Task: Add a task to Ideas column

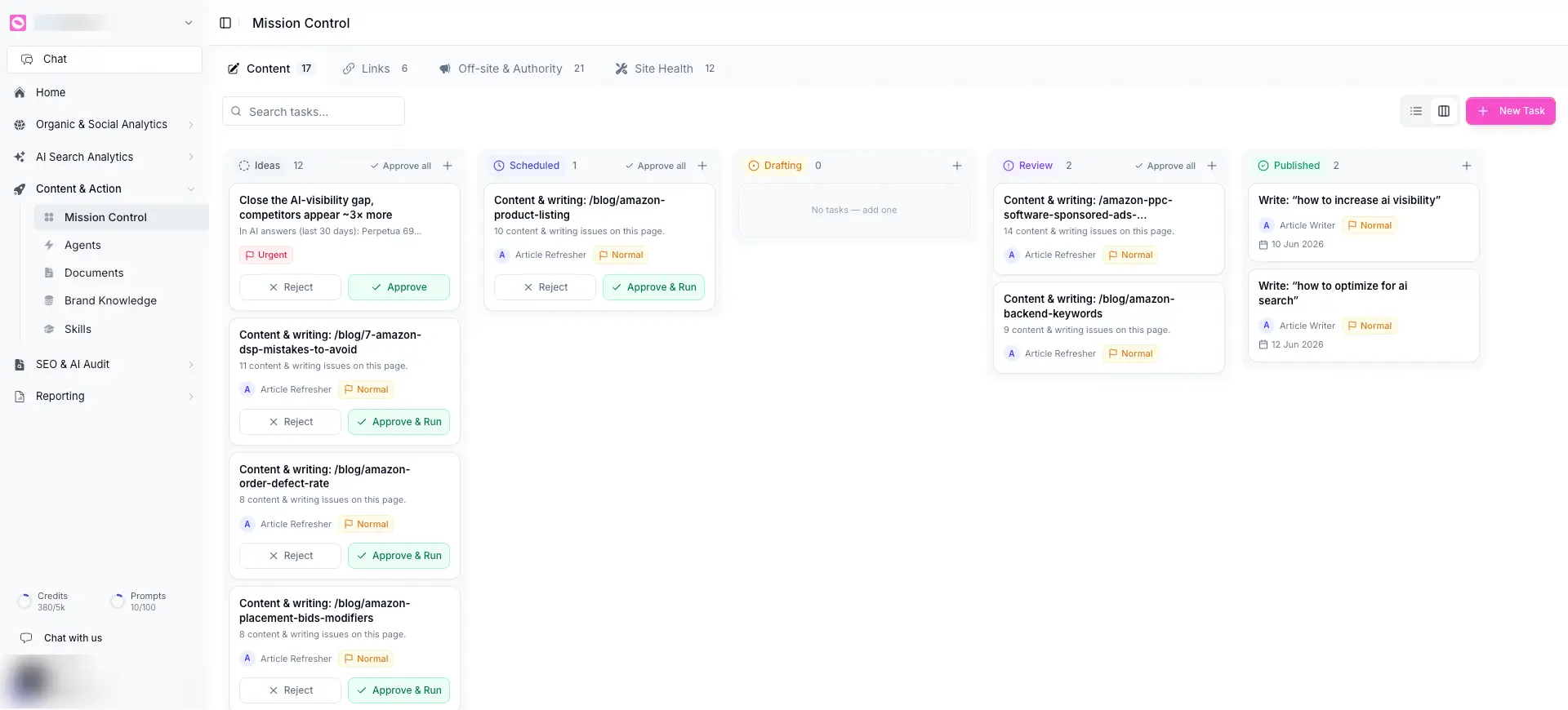Action: tap(448, 166)
